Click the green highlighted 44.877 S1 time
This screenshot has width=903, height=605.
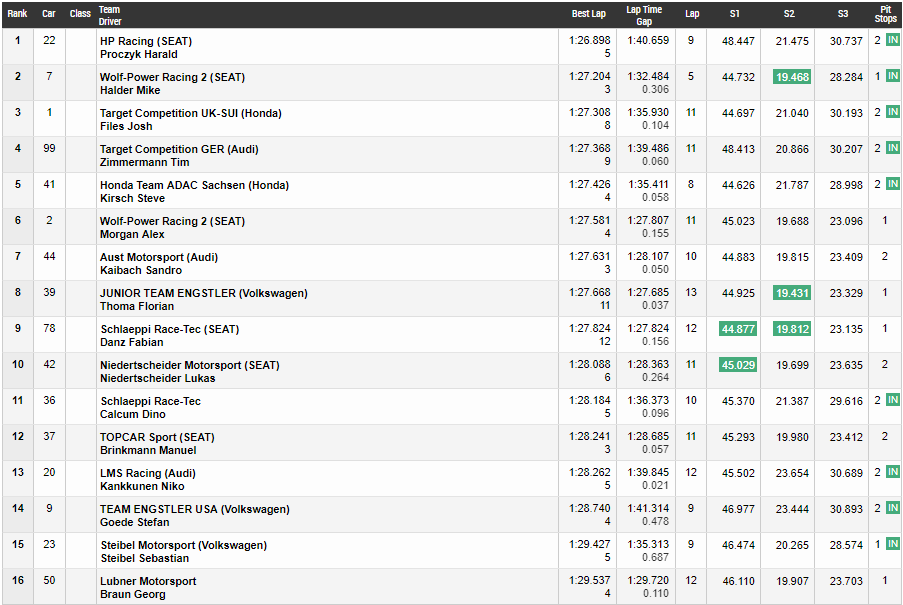click(x=738, y=329)
